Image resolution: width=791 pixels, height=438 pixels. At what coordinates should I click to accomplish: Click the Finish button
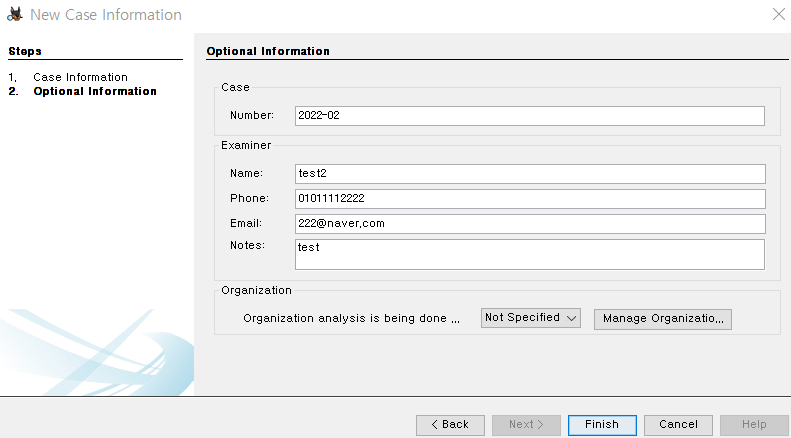(602, 425)
